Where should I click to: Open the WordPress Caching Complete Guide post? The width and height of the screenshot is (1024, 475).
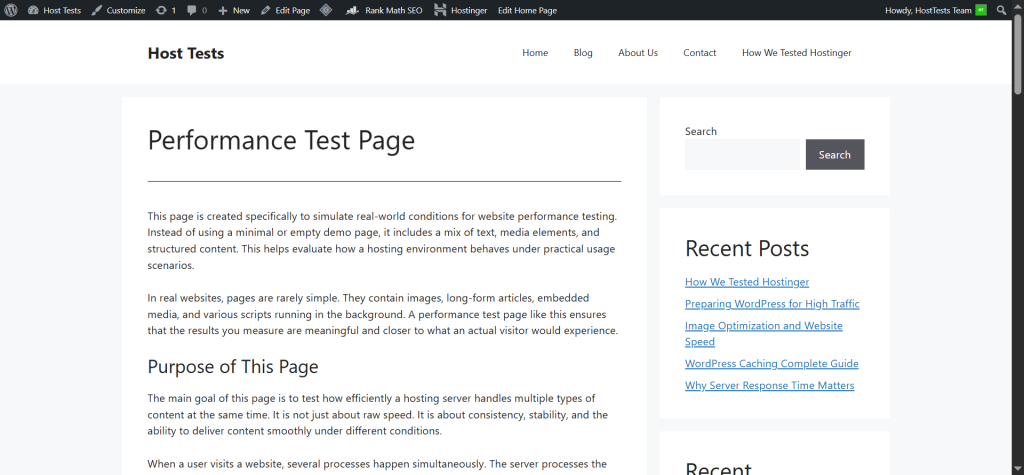coord(771,364)
